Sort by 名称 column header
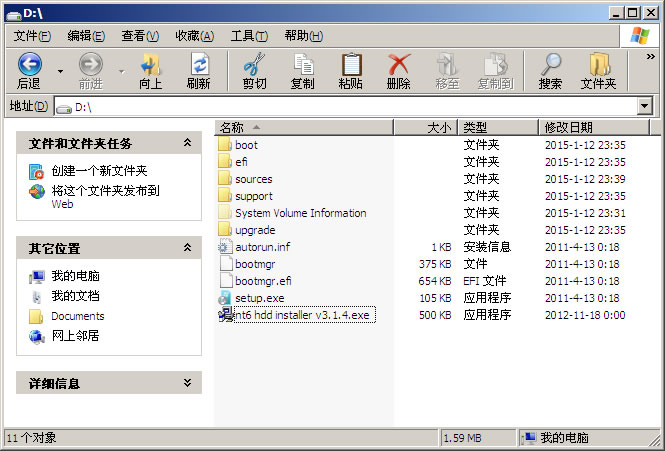The width and height of the screenshot is (665, 451). point(304,127)
